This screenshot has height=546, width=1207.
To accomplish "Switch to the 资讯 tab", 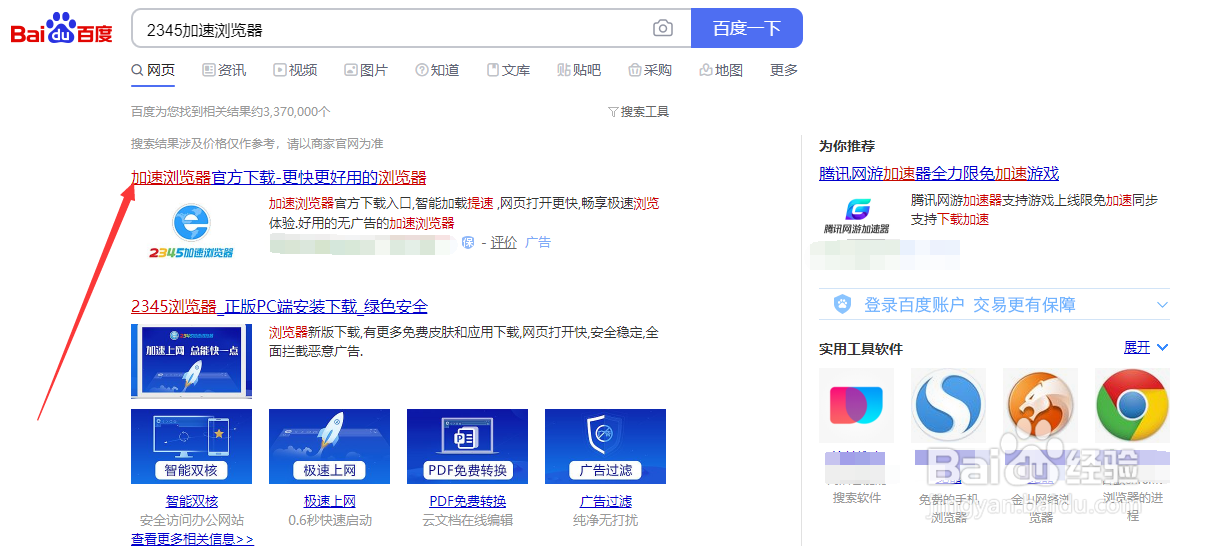I will click(224, 70).
